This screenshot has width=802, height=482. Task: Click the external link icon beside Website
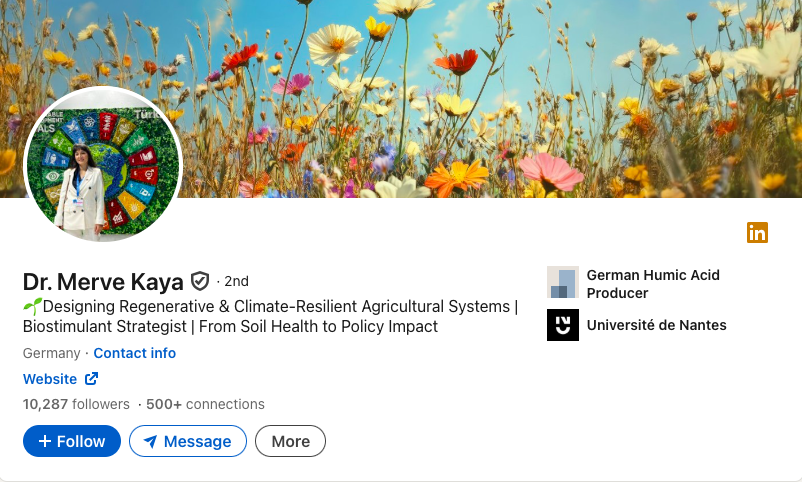click(91, 379)
